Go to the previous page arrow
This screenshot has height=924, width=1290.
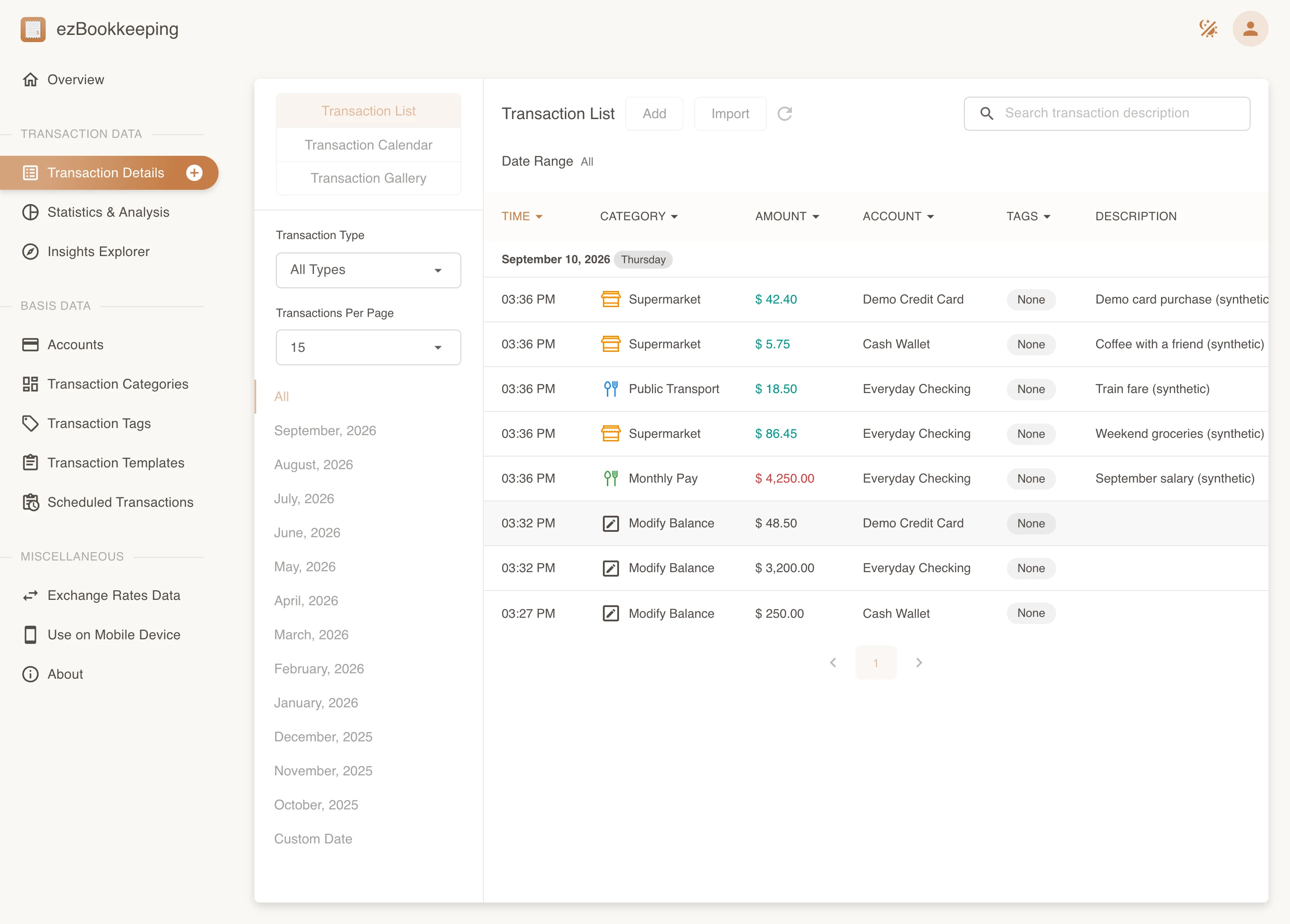pos(833,663)
